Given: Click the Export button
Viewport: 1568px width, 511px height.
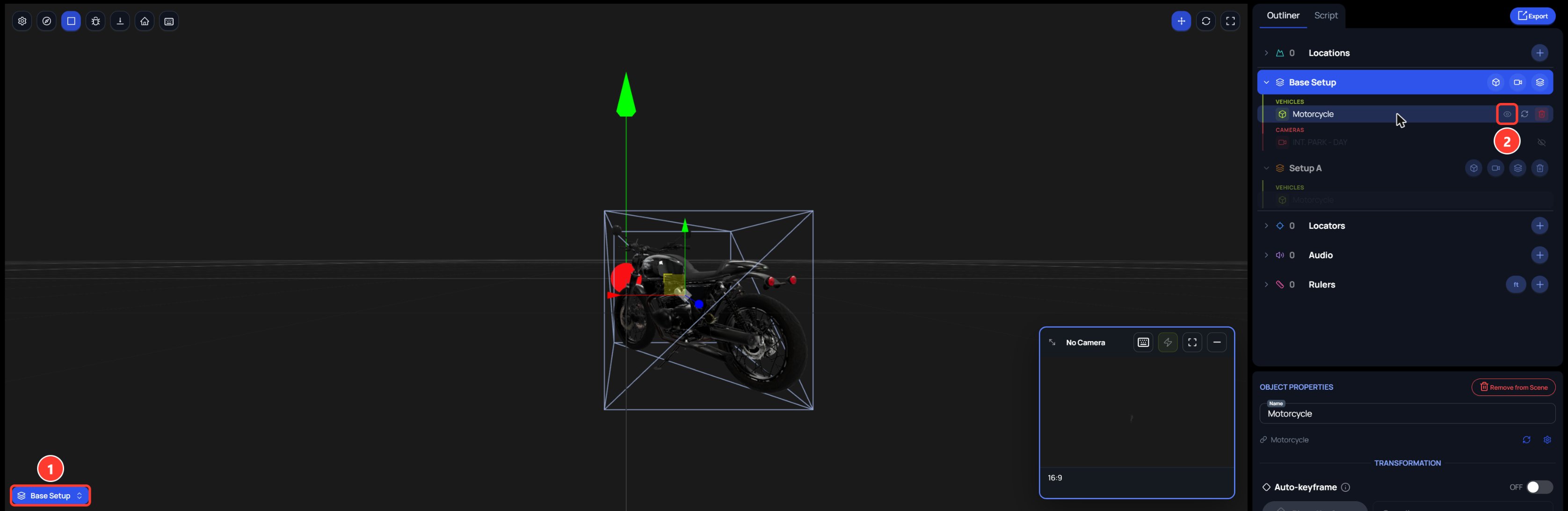Looking at the screenshot, I should [x=1532, y=16].
